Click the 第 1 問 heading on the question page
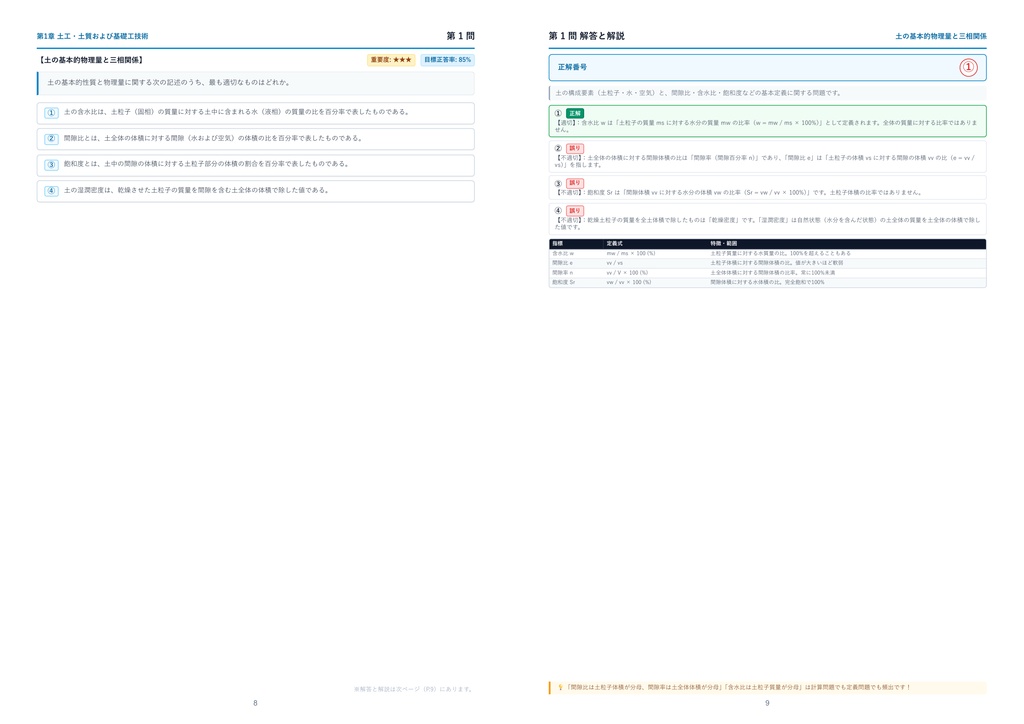The height and width of the screenshot is (724, 1024). coord(460,36)
